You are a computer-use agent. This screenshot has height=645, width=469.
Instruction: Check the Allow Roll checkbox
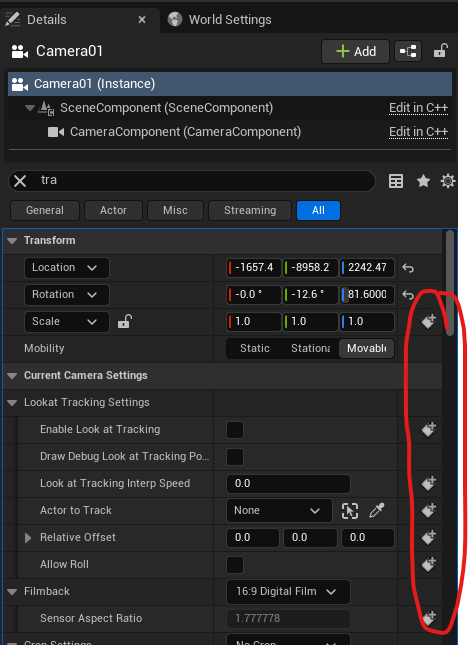point(235,565)
